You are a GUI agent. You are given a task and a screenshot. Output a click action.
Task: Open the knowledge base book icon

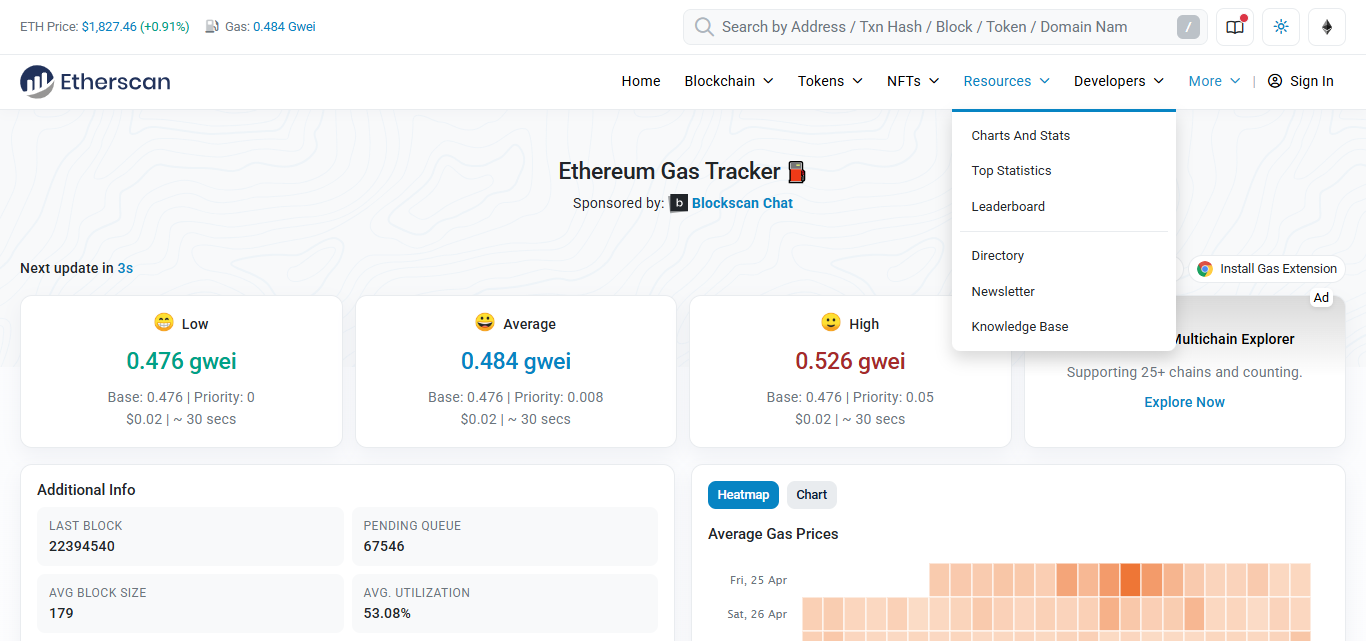1235,27
